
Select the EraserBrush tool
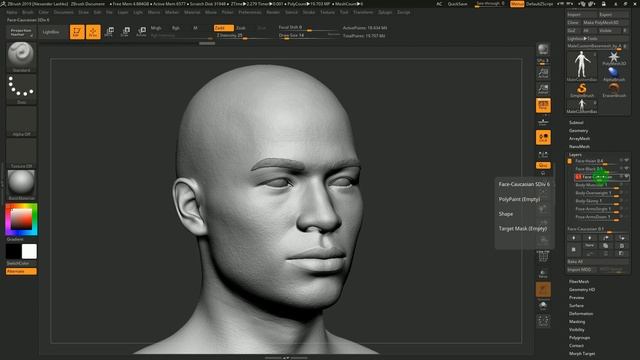pos(613,90)
